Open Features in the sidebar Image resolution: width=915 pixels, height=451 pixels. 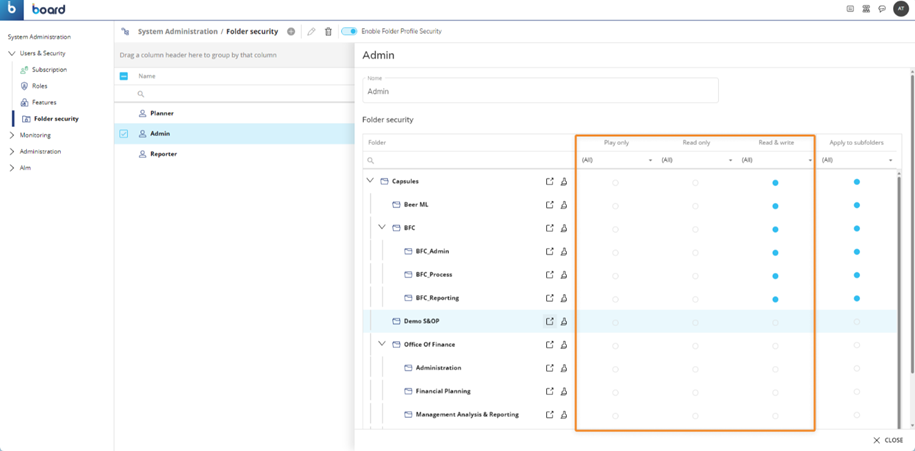(44, 102)
